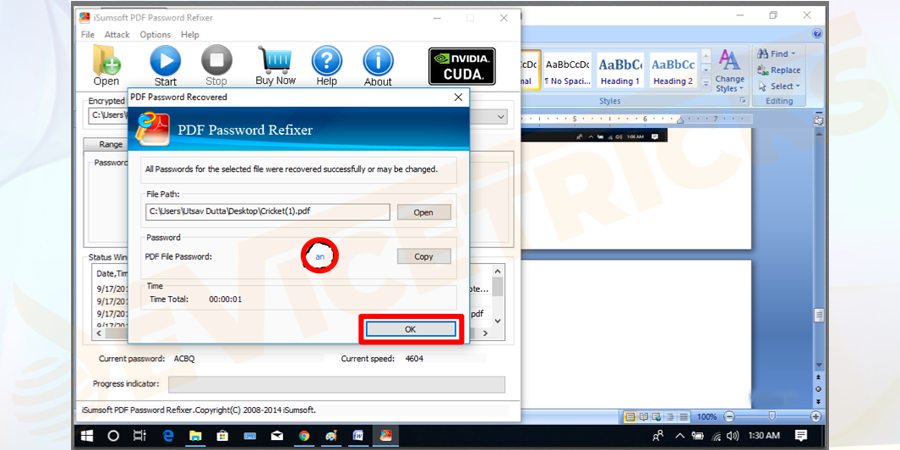Click Word zoom in plus button
The height and width of the screenshot is (450, 900).
coord(815,416)
